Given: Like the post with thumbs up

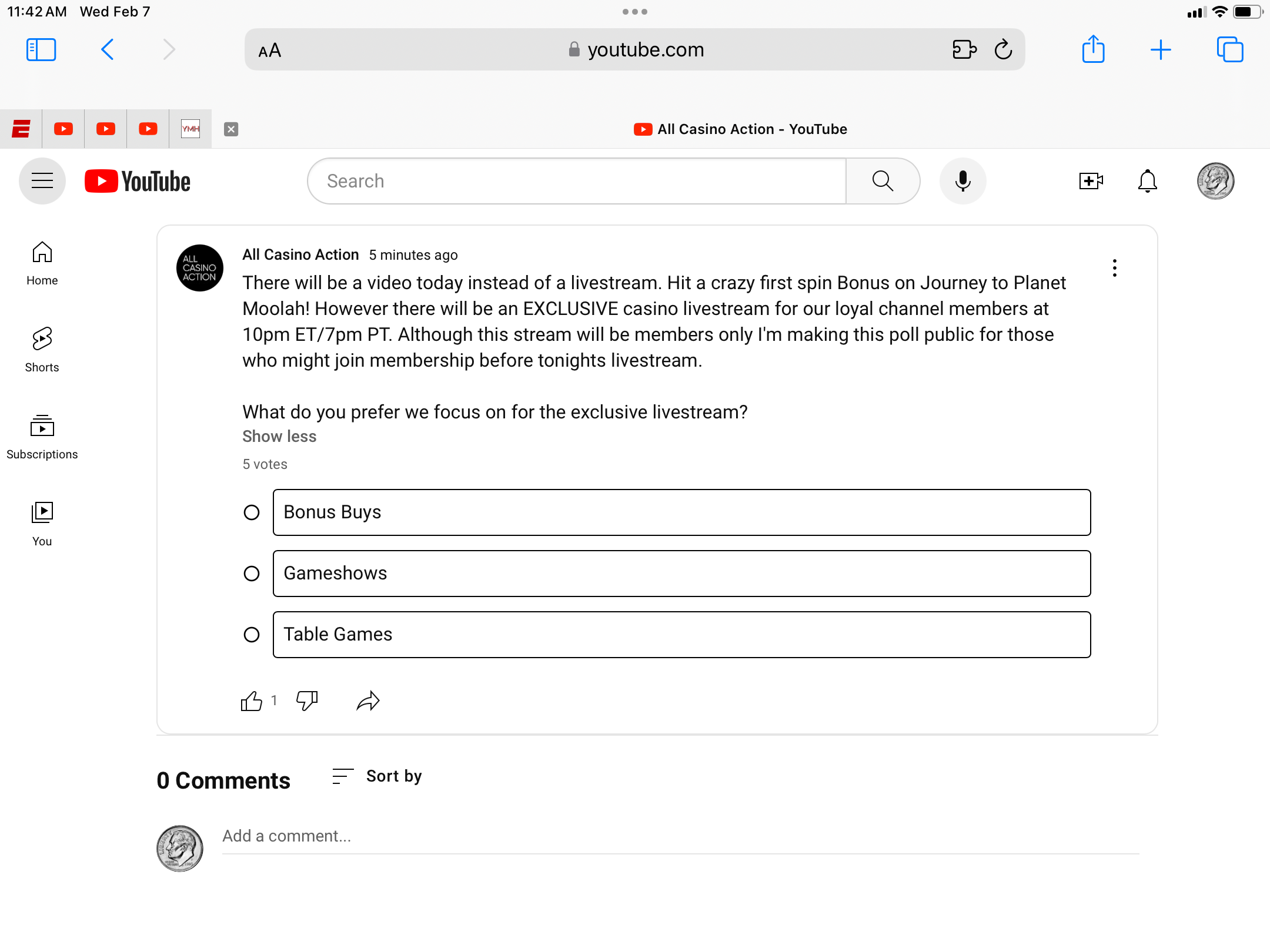Looking at the screenshot, I should [252, 701].
